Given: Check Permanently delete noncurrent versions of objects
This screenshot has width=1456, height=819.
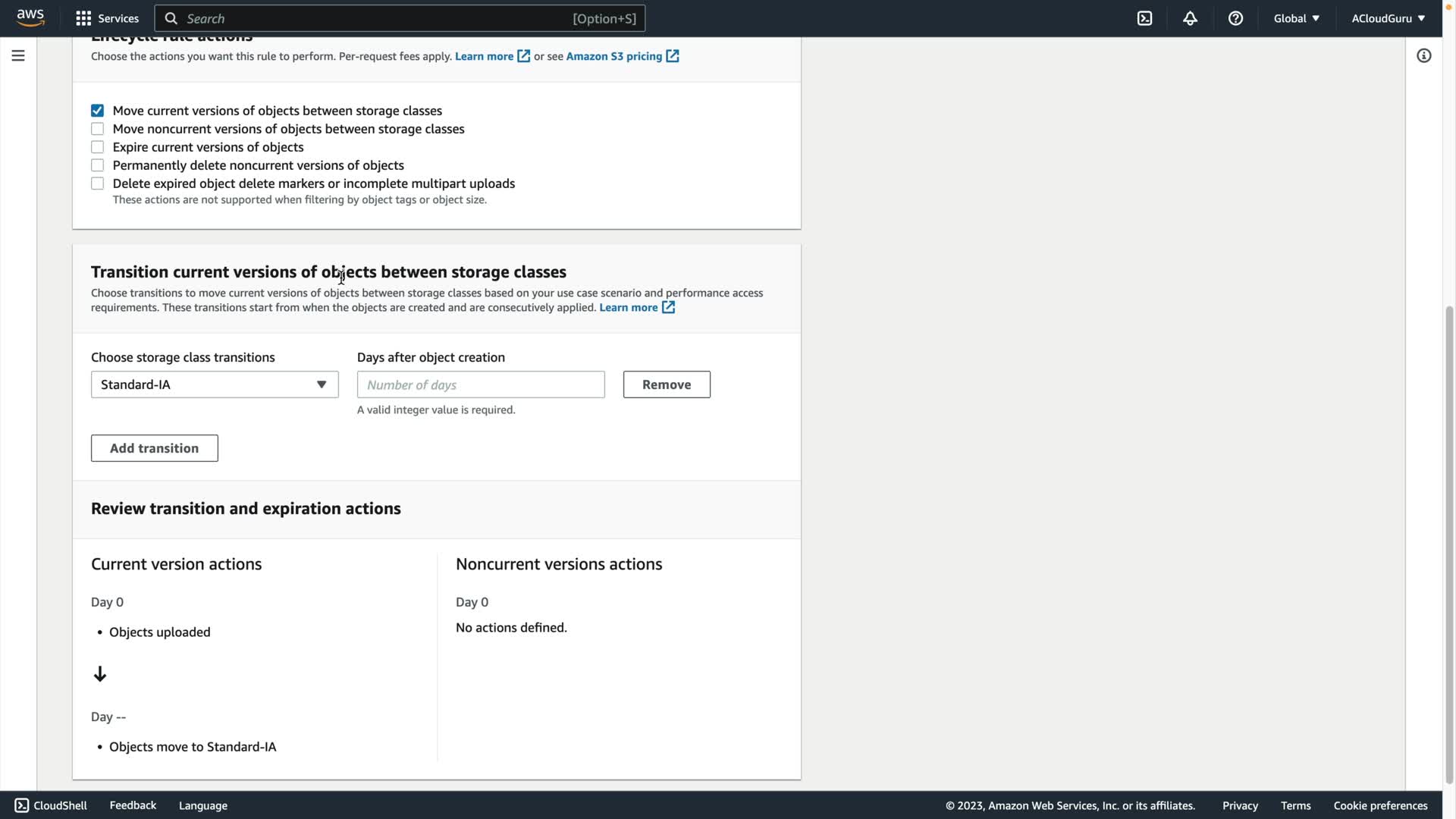Looking at the screenshot, I should coord(97,165).
